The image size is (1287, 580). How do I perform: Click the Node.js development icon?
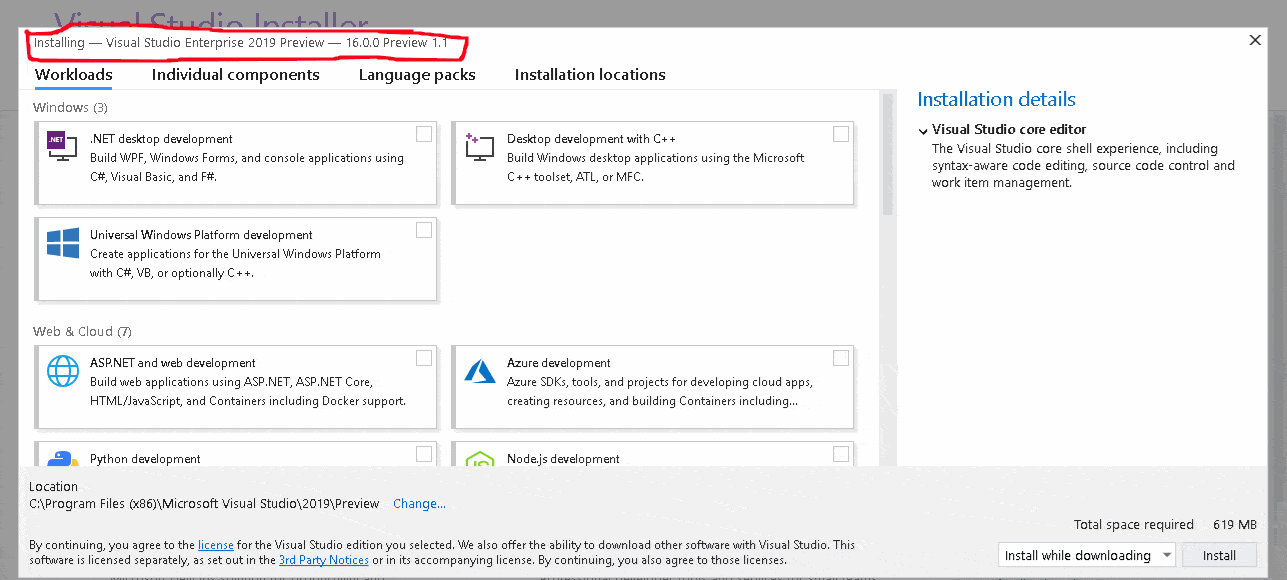480,460
